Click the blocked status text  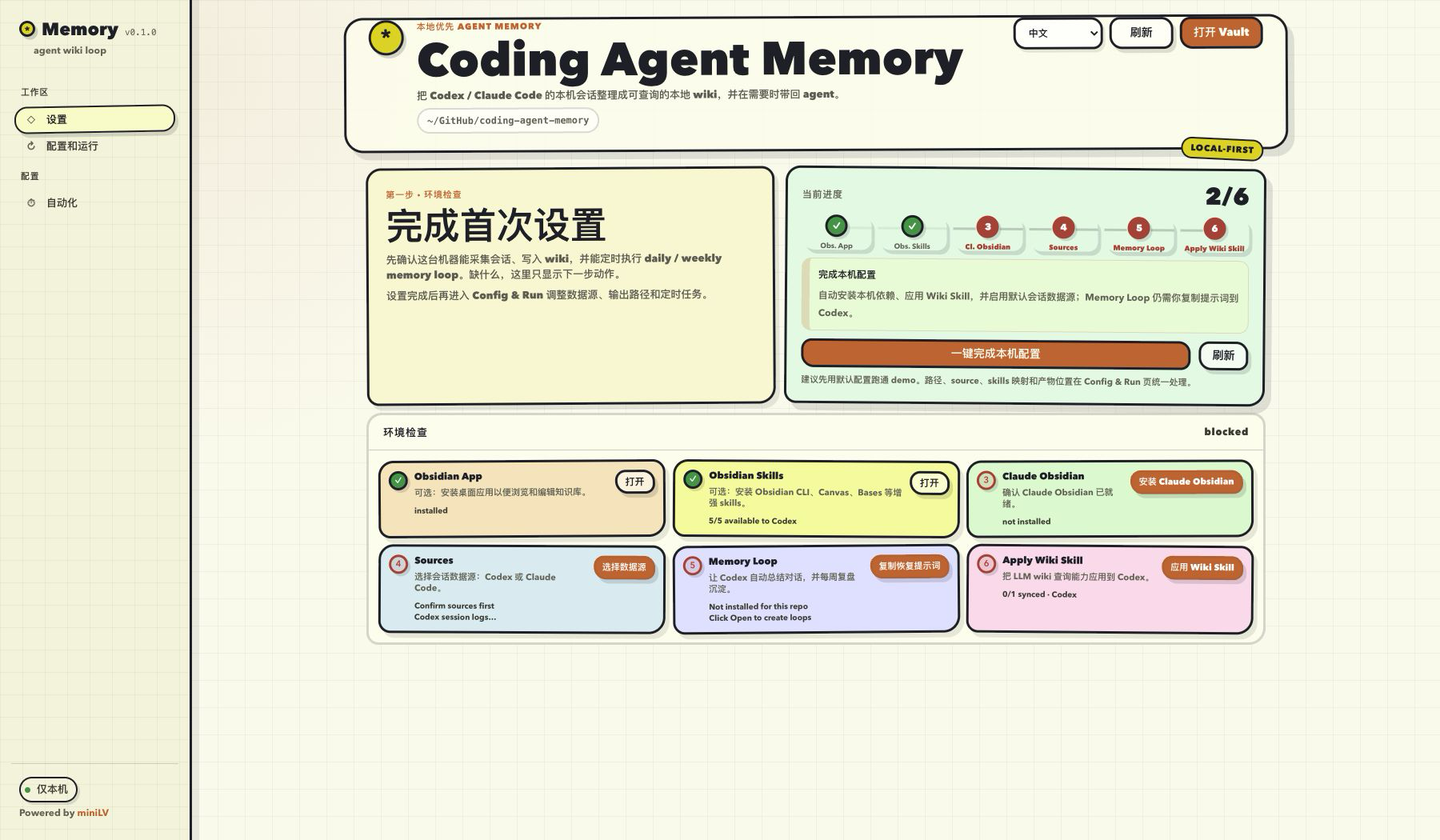coord(1226,432)
